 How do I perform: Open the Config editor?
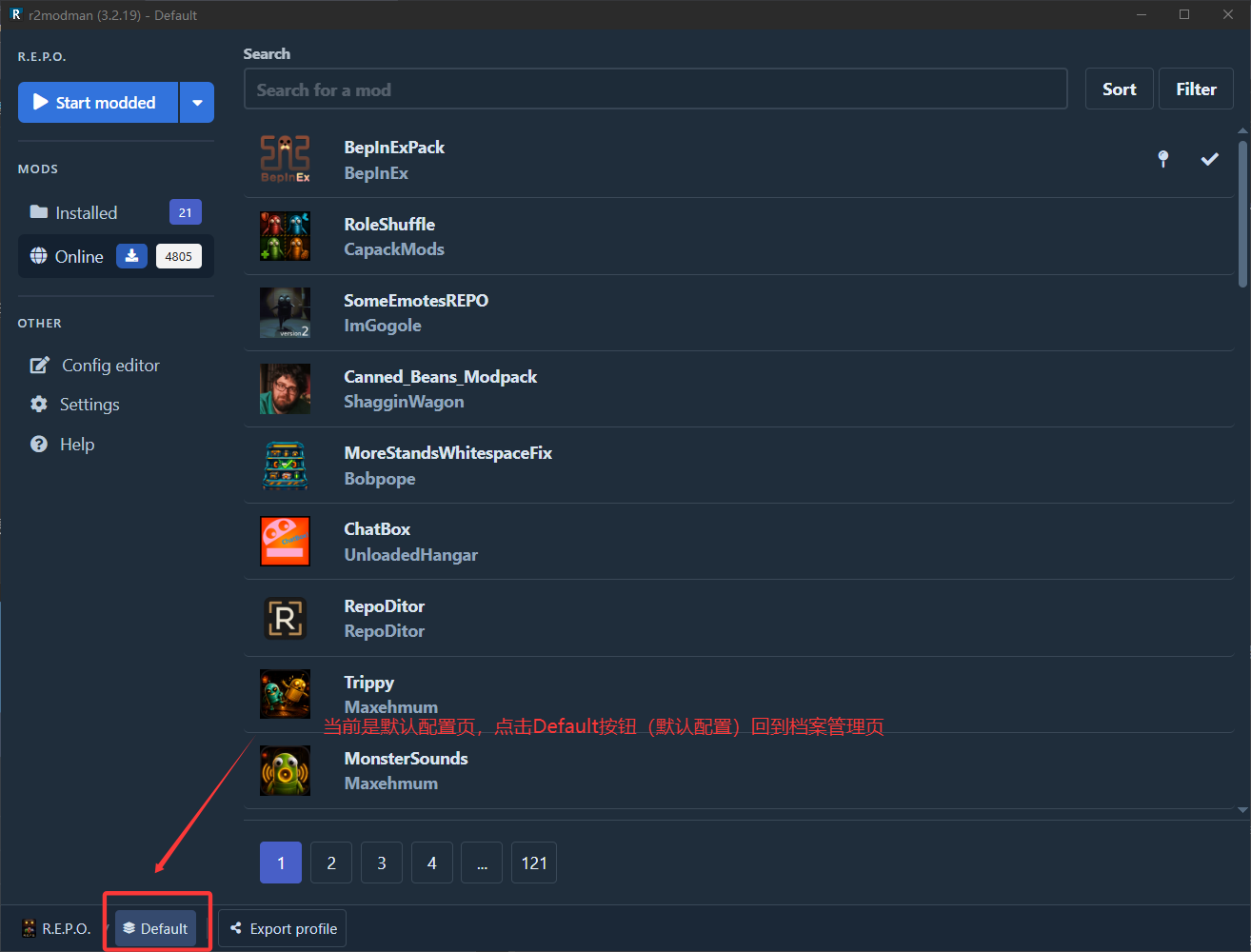tap(110, 366)
